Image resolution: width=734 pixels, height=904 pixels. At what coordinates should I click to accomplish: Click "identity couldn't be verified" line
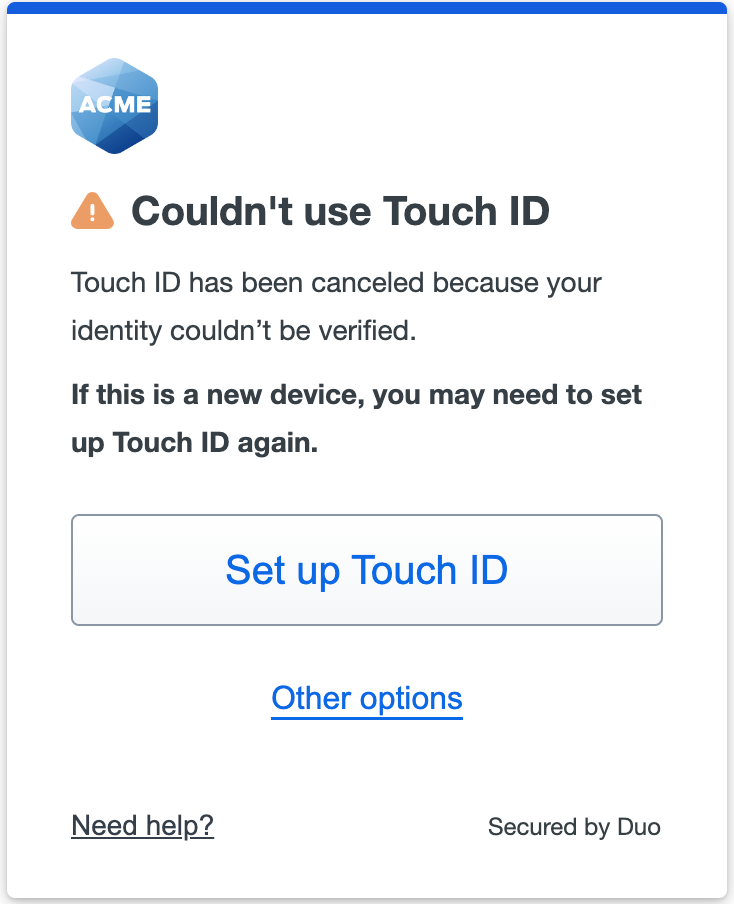[243, 331]
